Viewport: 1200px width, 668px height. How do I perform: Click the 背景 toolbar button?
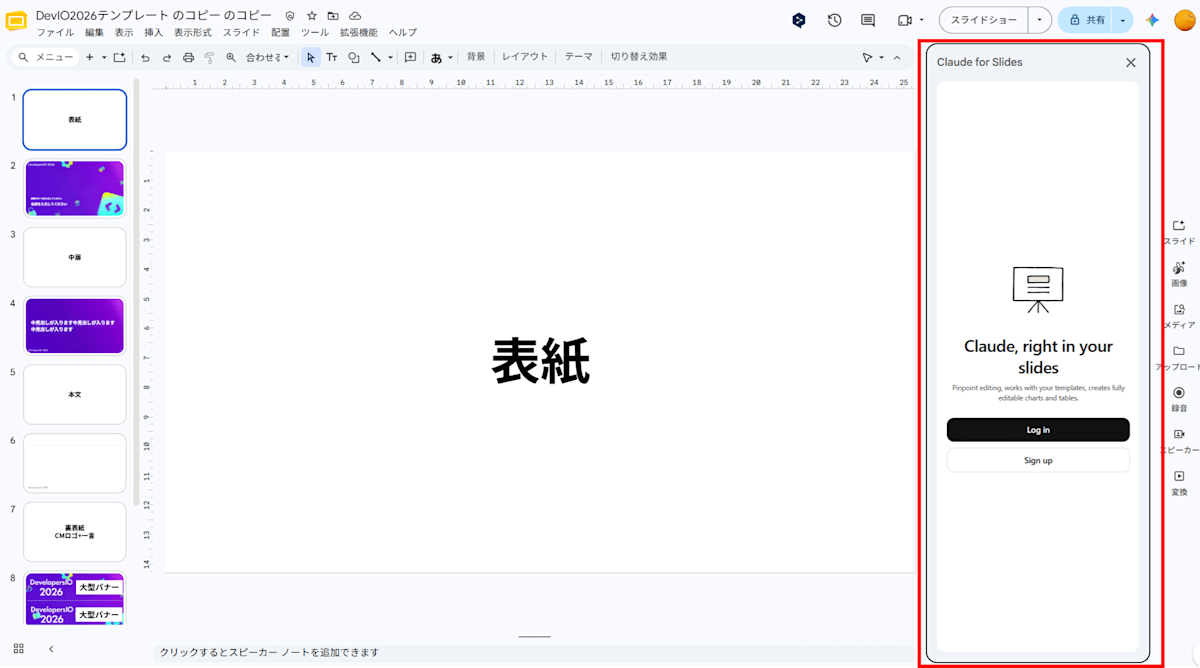[x=476, y=57]
